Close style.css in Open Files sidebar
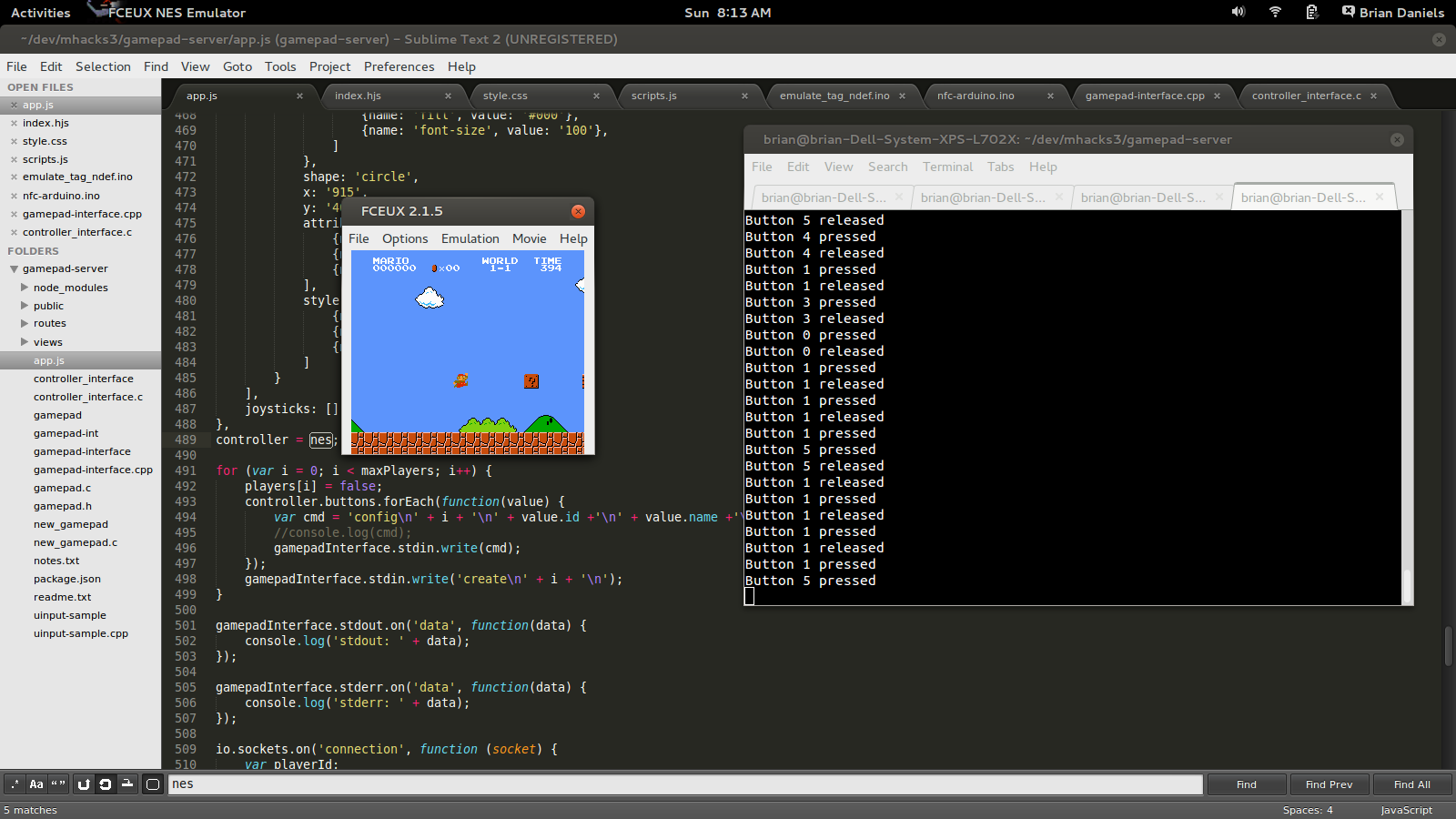Image resolution: width=1456 pixels, height=819 pixels. pos(14,142)
